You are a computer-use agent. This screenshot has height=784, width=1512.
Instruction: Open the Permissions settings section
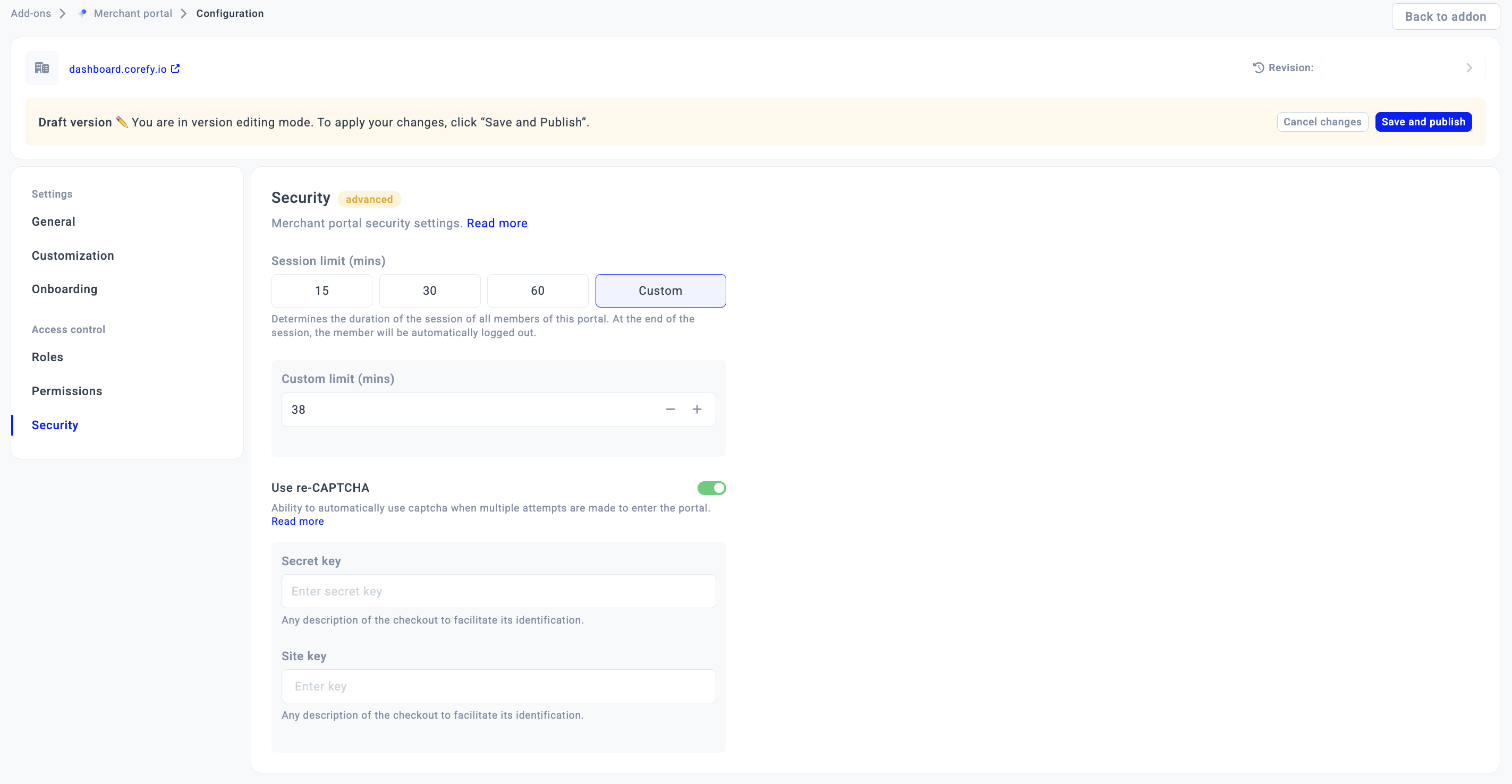click(x=67, y=391)
